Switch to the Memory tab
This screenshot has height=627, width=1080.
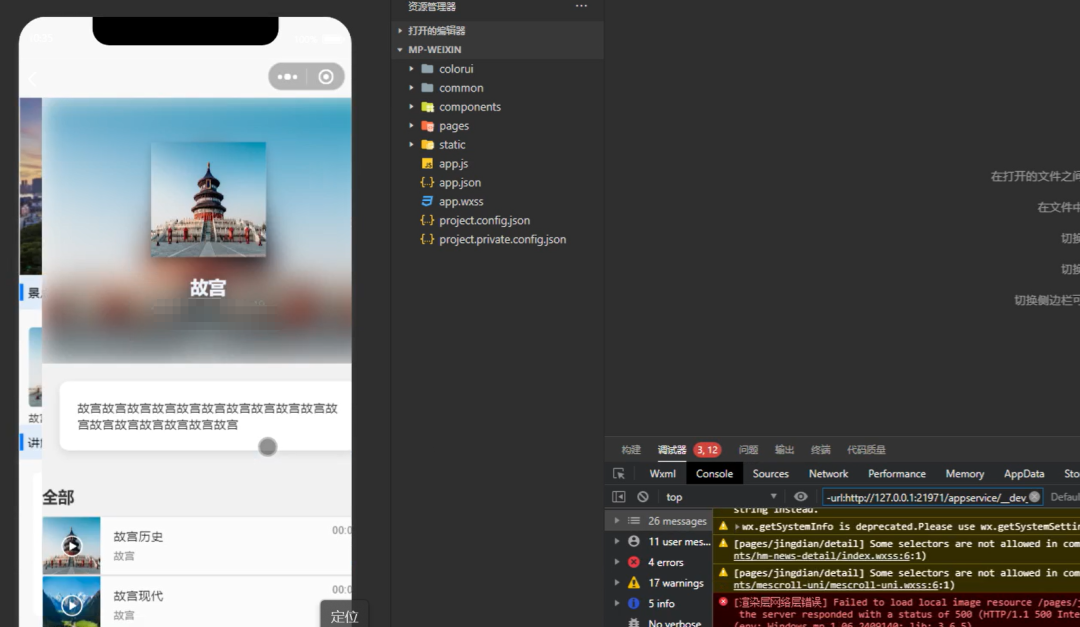[x=964, y=473]
